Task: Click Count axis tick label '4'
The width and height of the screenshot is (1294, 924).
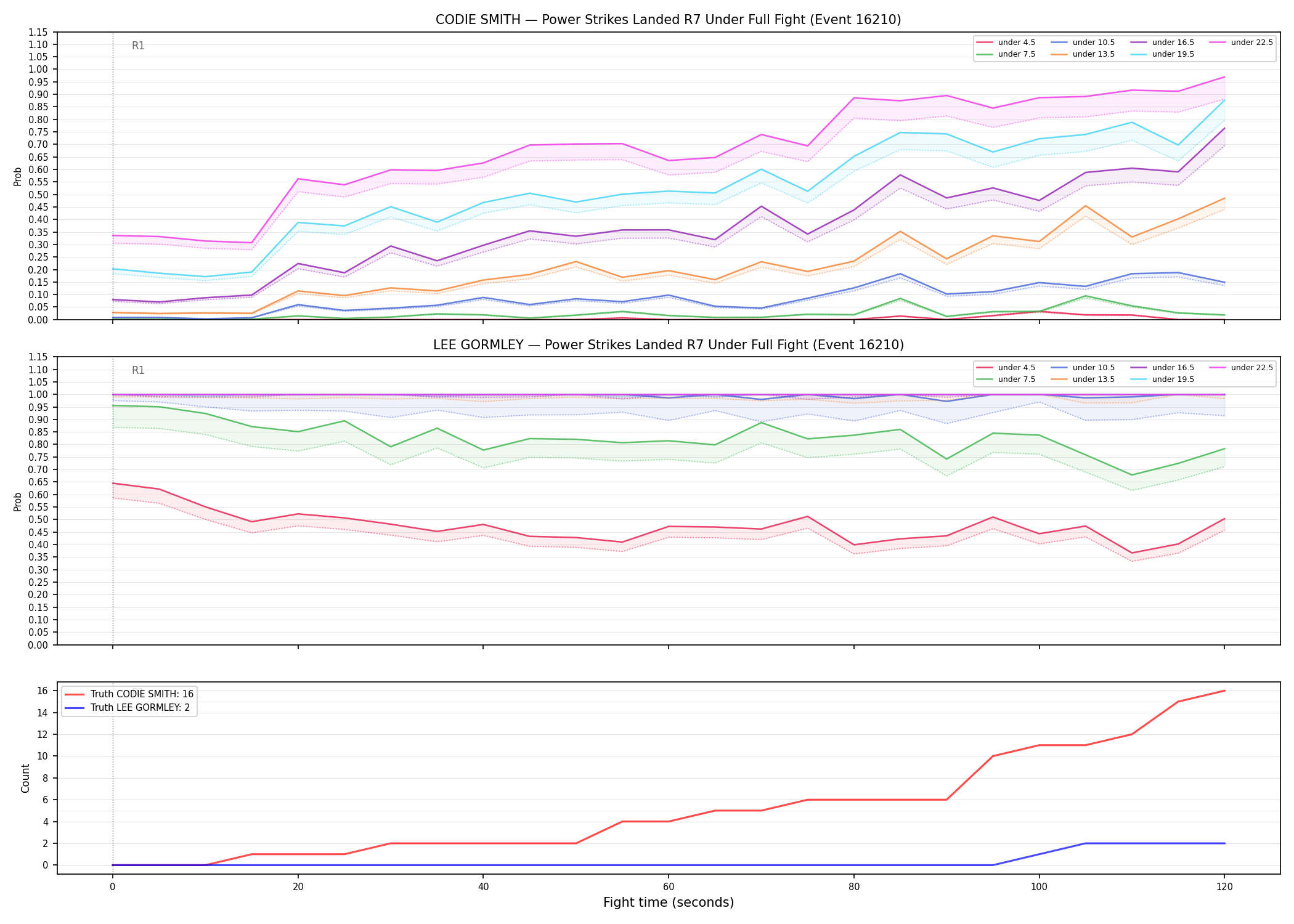Action: pos(46,822)
